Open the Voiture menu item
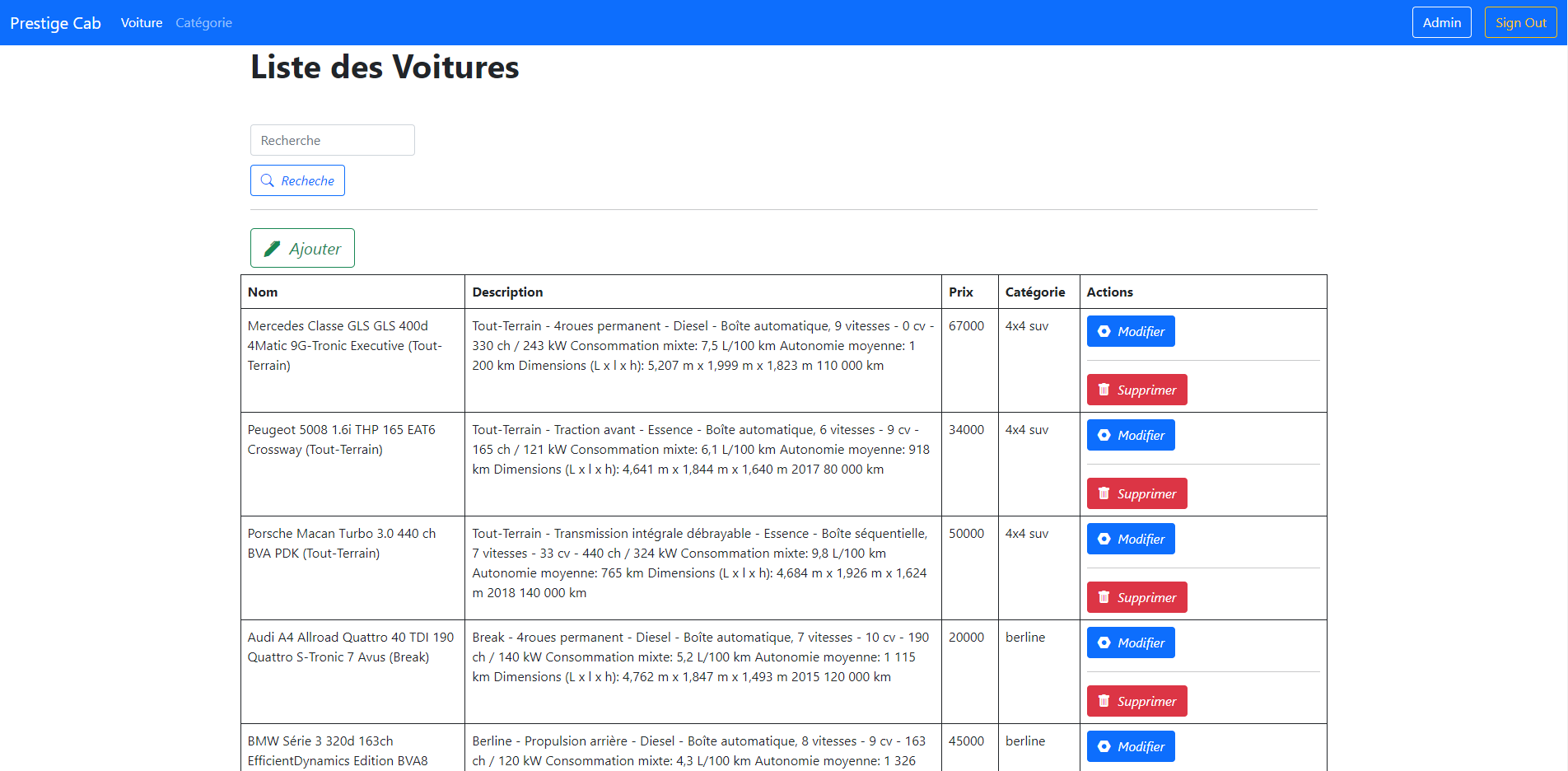The width and height of the screenshot is (1568, 771). point(142,23)
